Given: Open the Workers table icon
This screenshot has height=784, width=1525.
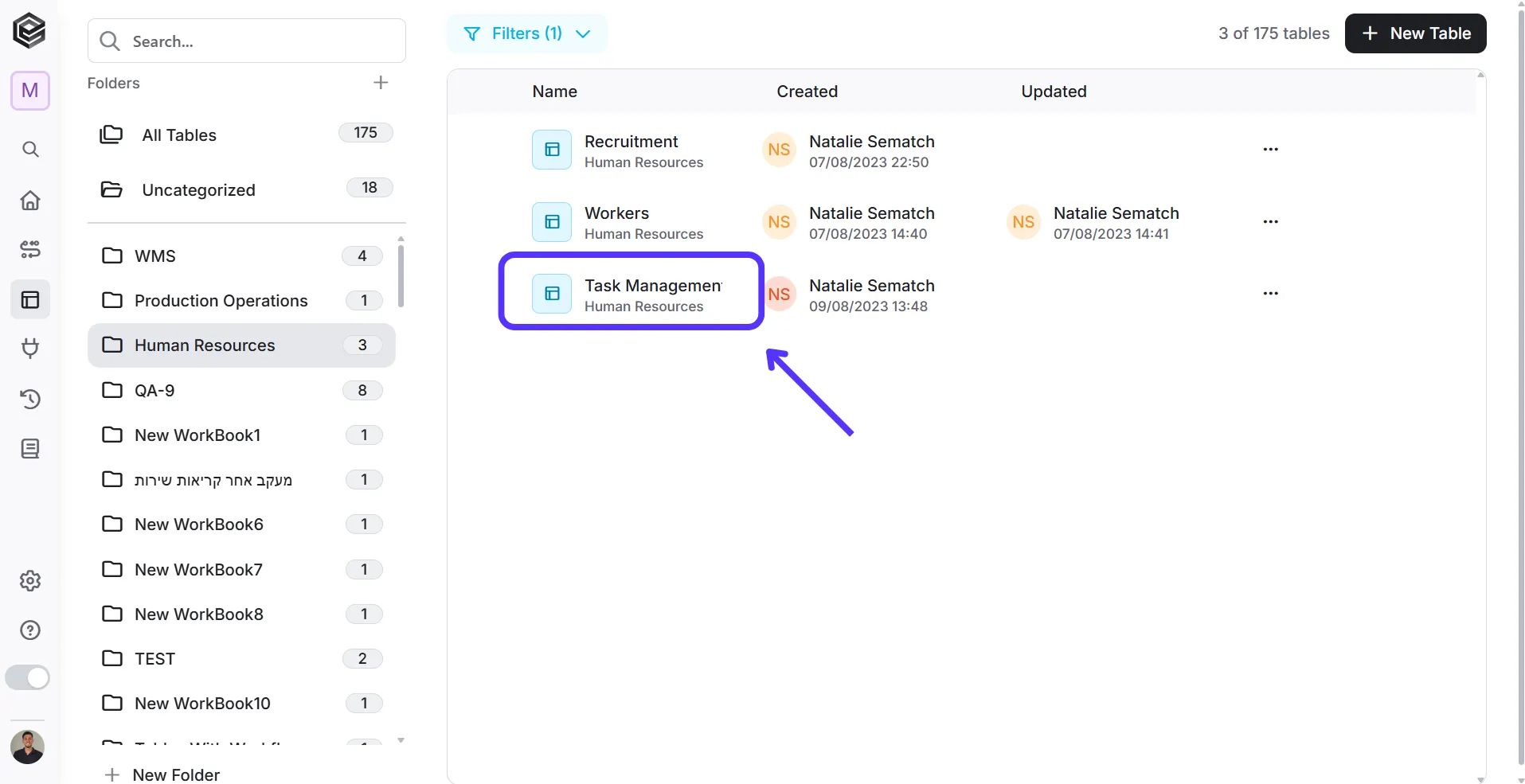Looking at the screenshot, I should point(552,222).
